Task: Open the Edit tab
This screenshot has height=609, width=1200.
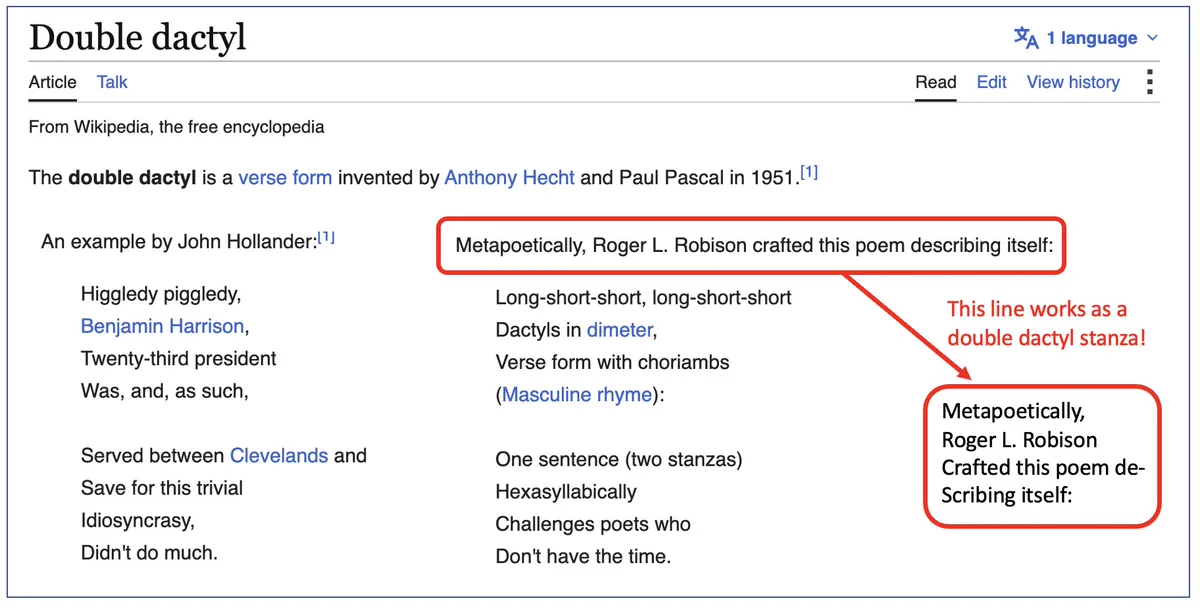Action: [991, 82]
